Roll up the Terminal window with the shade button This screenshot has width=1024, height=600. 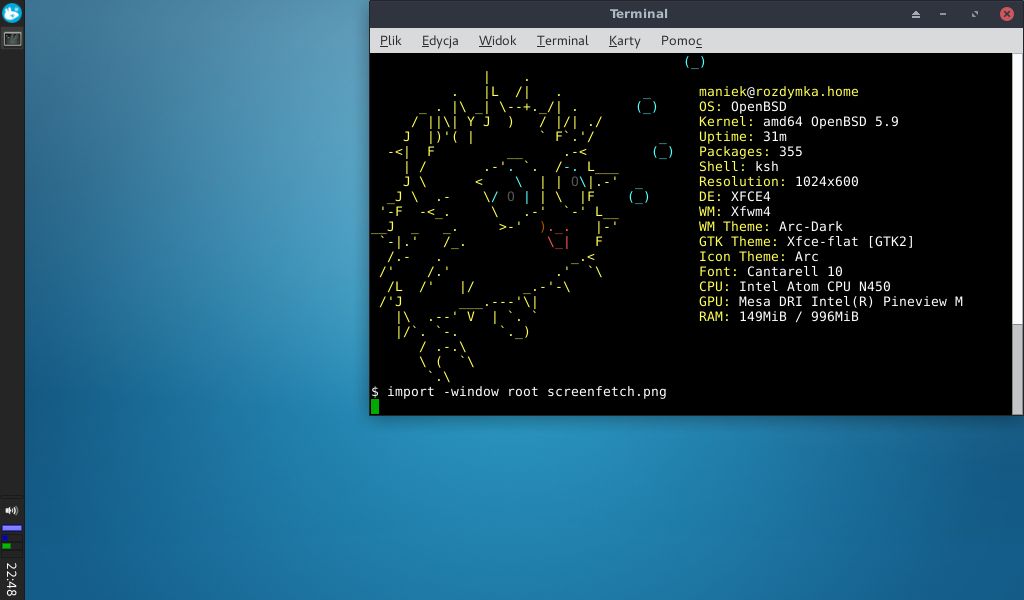pyautogui.click(x=916, y=14)
